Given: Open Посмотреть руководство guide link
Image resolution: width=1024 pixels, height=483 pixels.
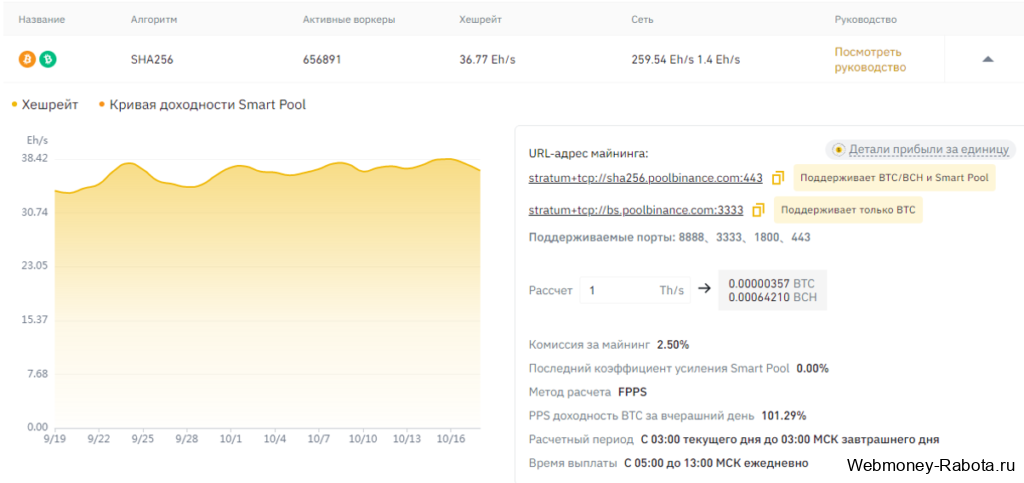Looking at the screenshot, I should pos(870,59).
